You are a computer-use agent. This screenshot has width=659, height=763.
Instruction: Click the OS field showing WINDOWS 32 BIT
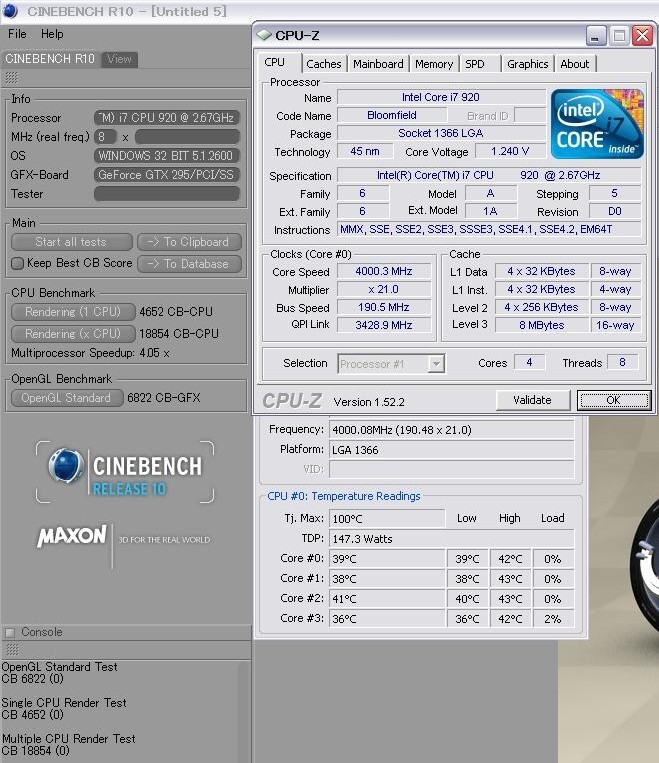click(x=166, y=156)
